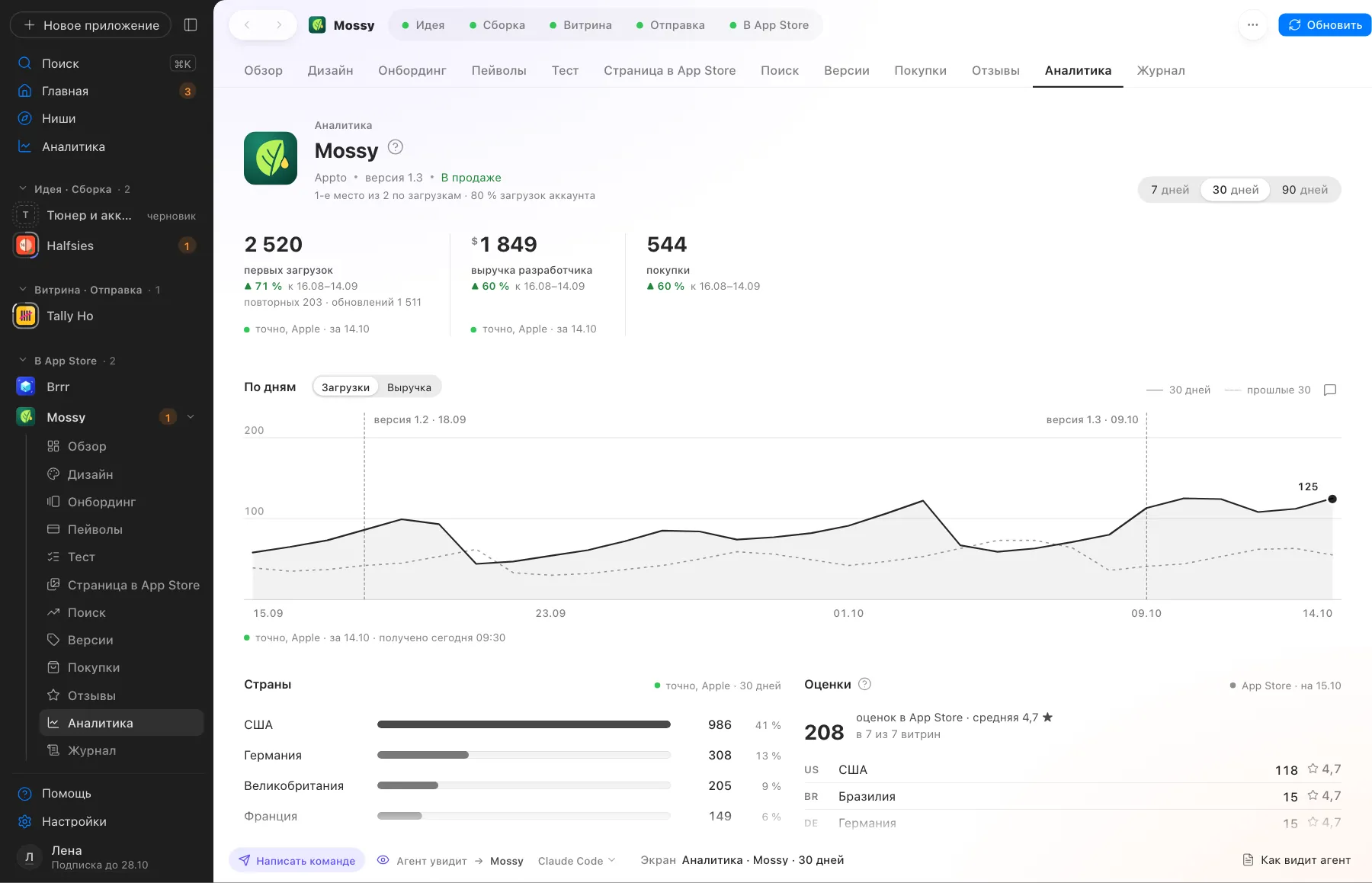Open Настройки settings gear
The height and width of the screenshot is (883, 1372).
tap(107, 821)
